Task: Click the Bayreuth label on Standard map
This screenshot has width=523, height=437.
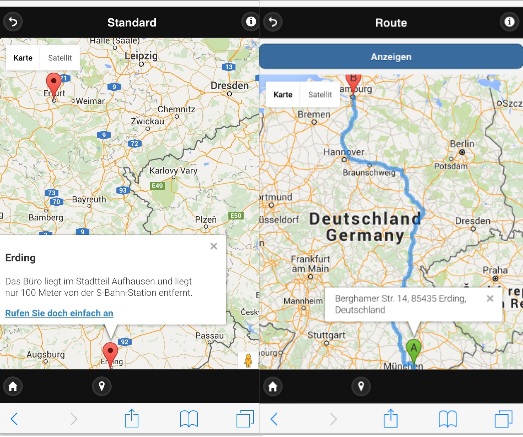Action: [x=89, y=199]
